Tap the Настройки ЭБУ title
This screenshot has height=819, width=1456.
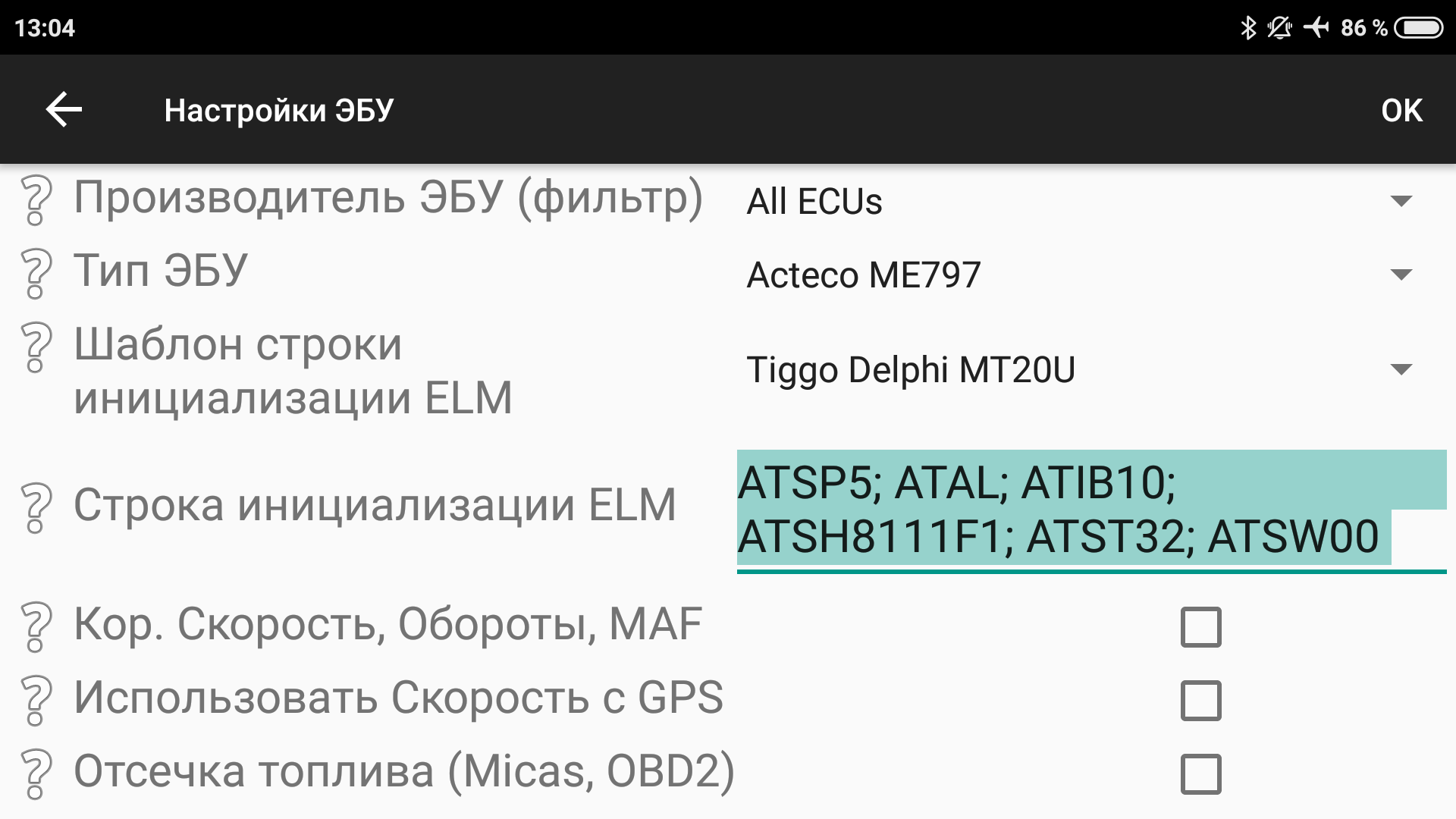point(279,111)
